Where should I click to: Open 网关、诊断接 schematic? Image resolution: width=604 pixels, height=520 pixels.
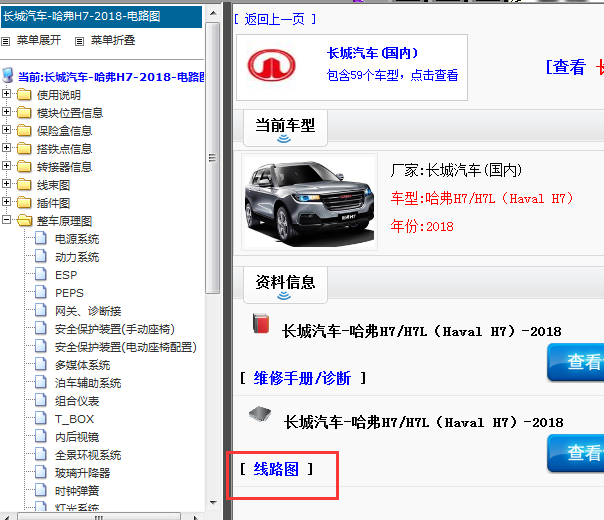coord(88,311)
